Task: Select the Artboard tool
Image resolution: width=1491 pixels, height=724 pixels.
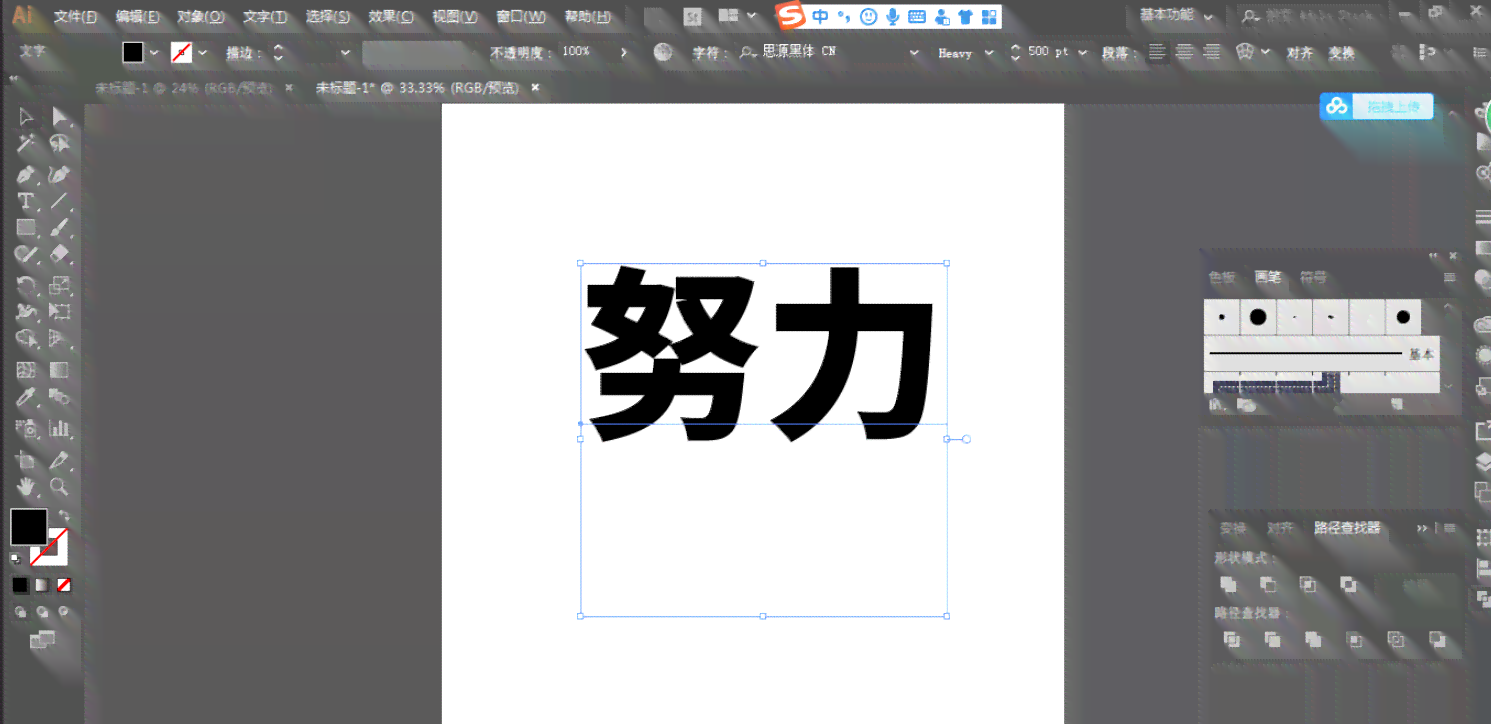Action: click(27, 461)
